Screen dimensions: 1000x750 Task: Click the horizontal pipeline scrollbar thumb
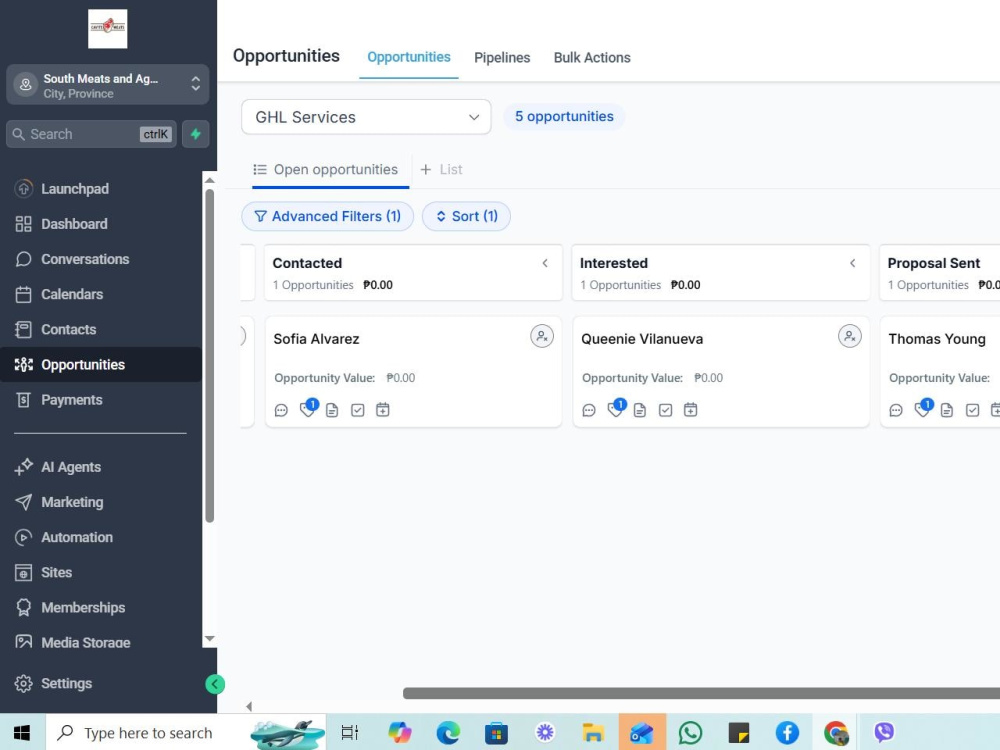point(702,693)
